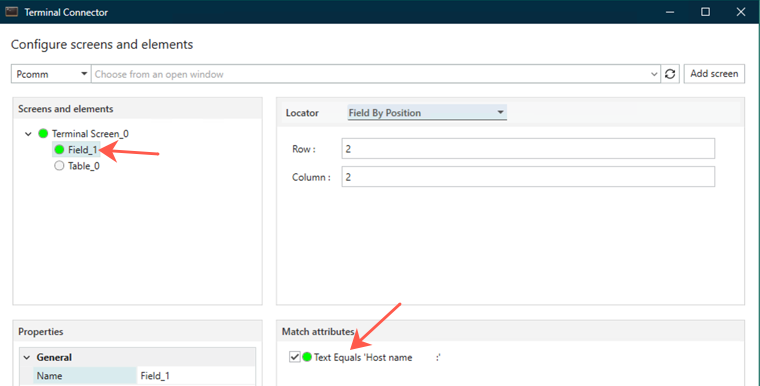The image size is (760, 386).
Task: Click the Column input field
Action: 528,177
